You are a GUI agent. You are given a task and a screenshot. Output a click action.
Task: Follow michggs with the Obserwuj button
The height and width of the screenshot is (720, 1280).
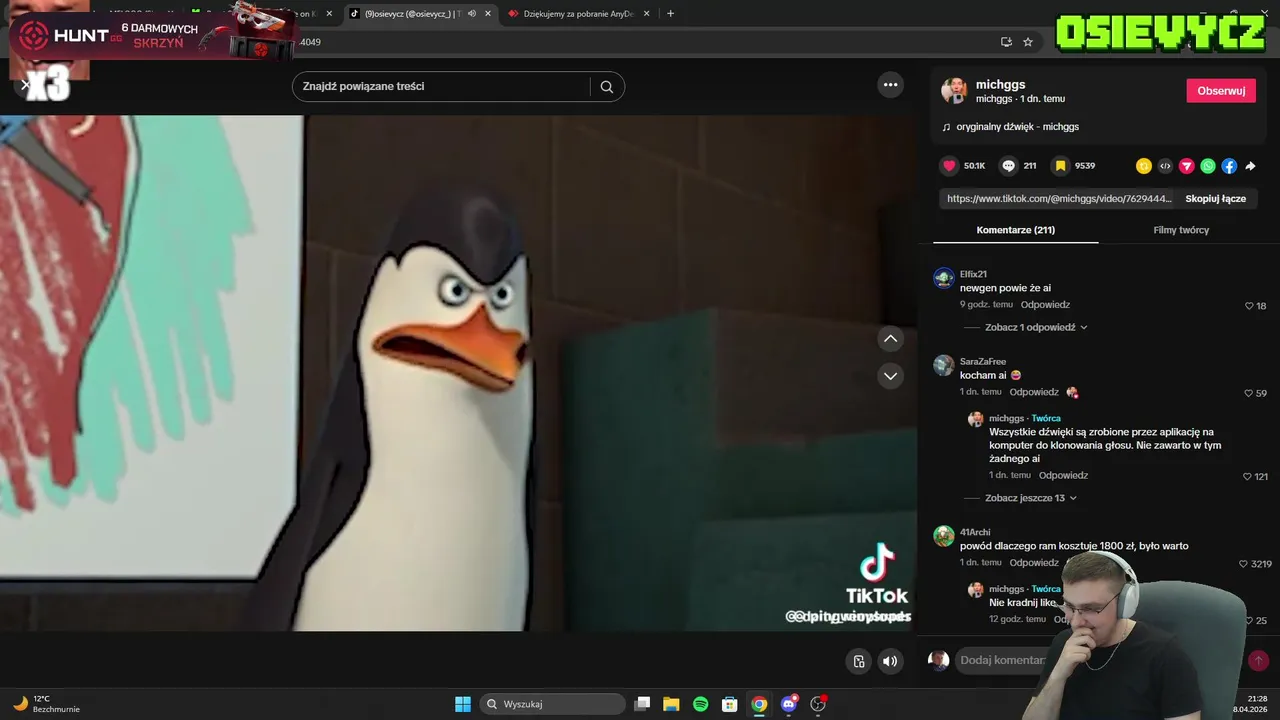(x=1221, y=91)
